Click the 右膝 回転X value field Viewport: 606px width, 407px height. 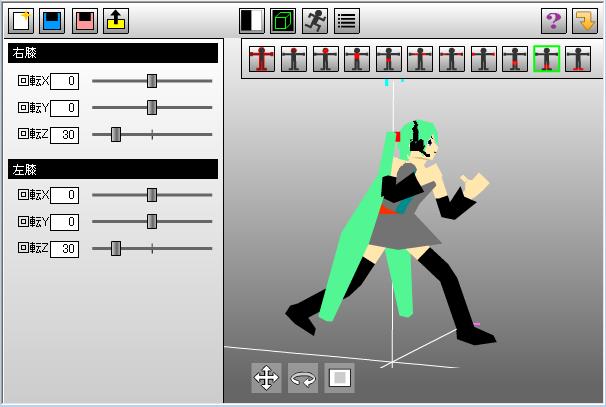65,81
